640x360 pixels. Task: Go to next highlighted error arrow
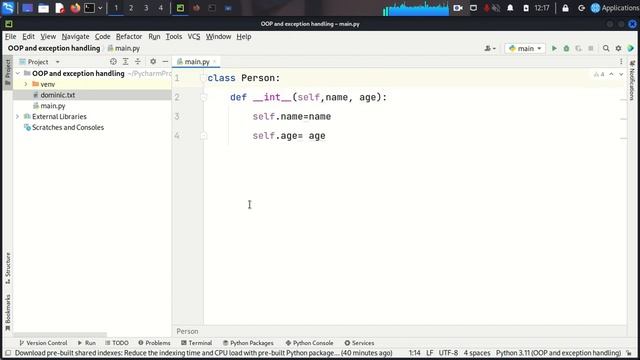pyautogui.click(x=621, y=74)
